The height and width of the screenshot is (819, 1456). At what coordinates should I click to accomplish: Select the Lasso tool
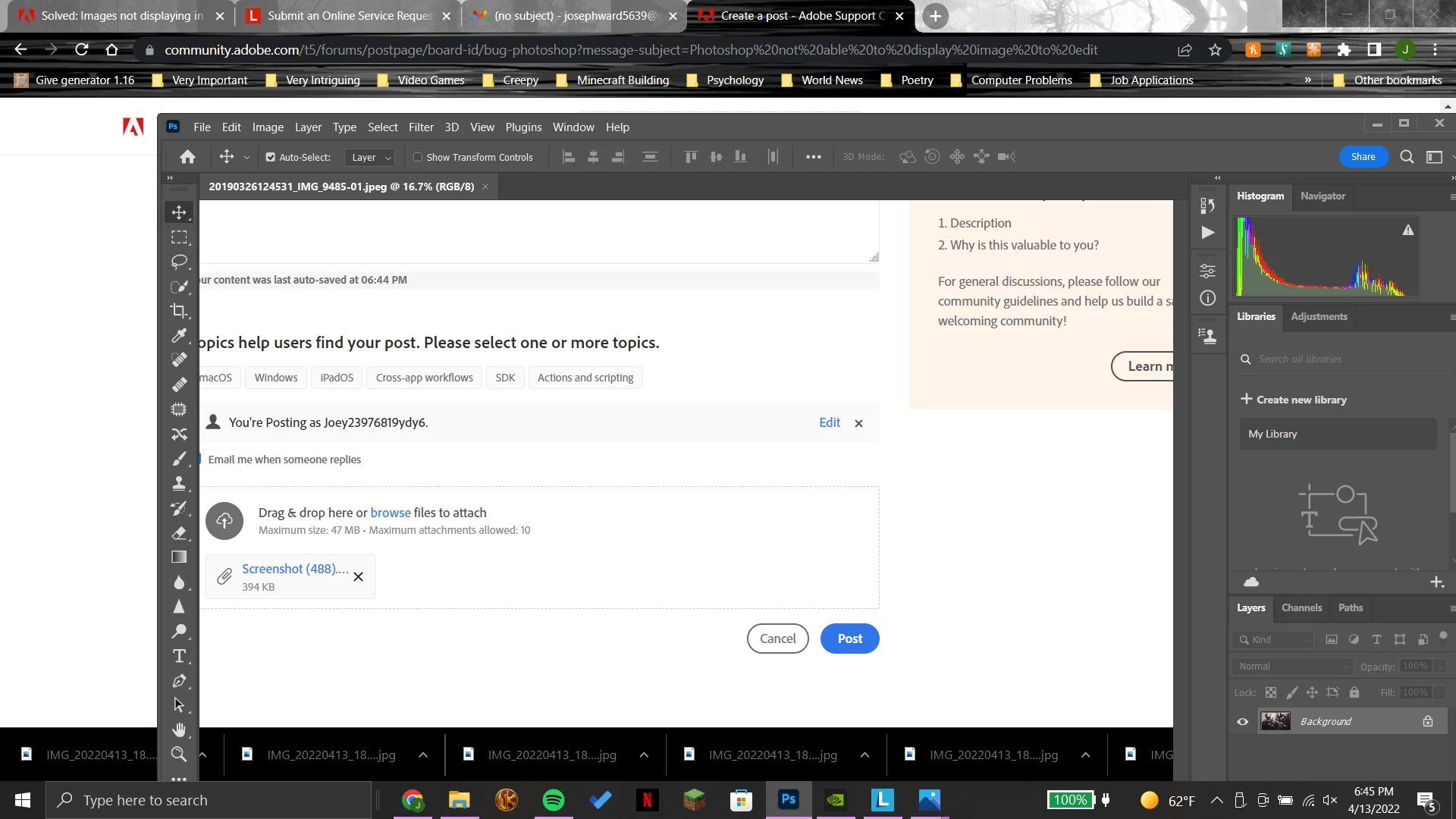[179, 262]
